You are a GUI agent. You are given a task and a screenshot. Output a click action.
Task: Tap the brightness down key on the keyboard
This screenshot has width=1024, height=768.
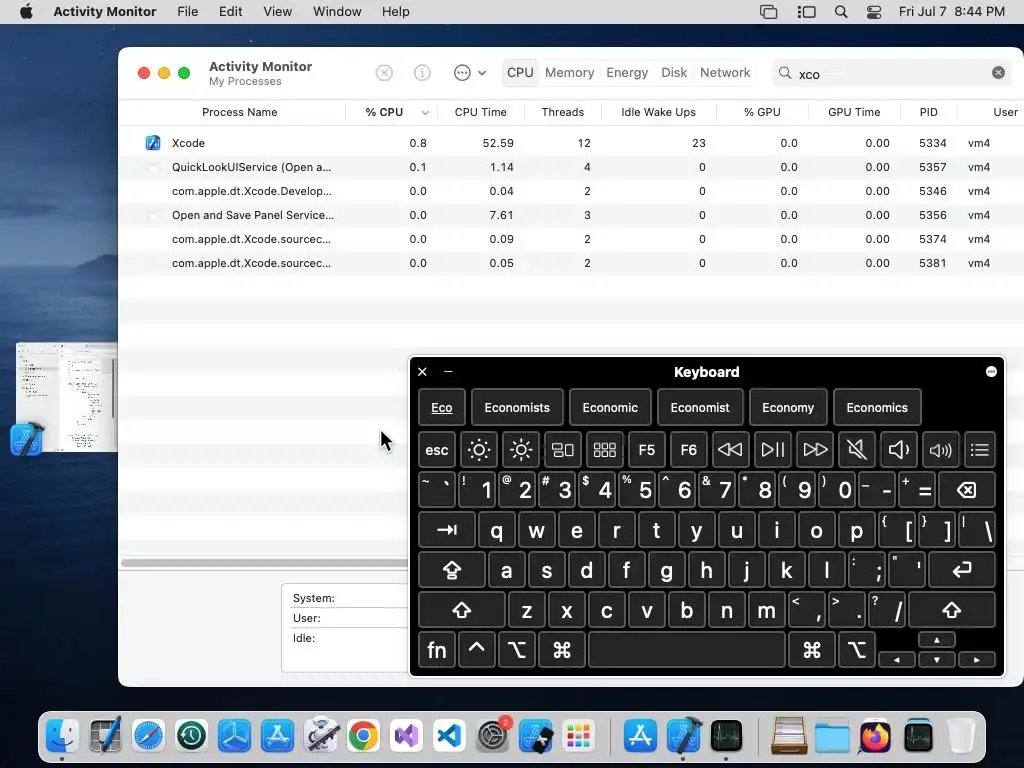479,450
